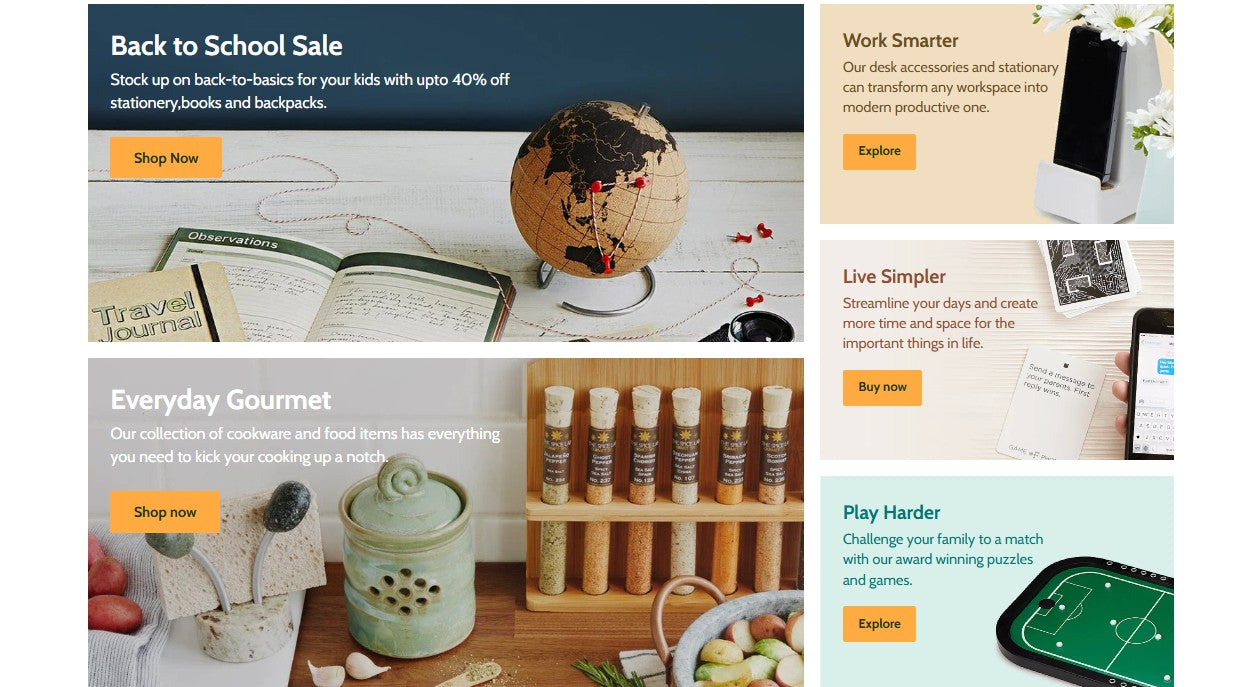
Task: Select the Play Harder heading
Action: pyautogui.click(x=891, y=513)
